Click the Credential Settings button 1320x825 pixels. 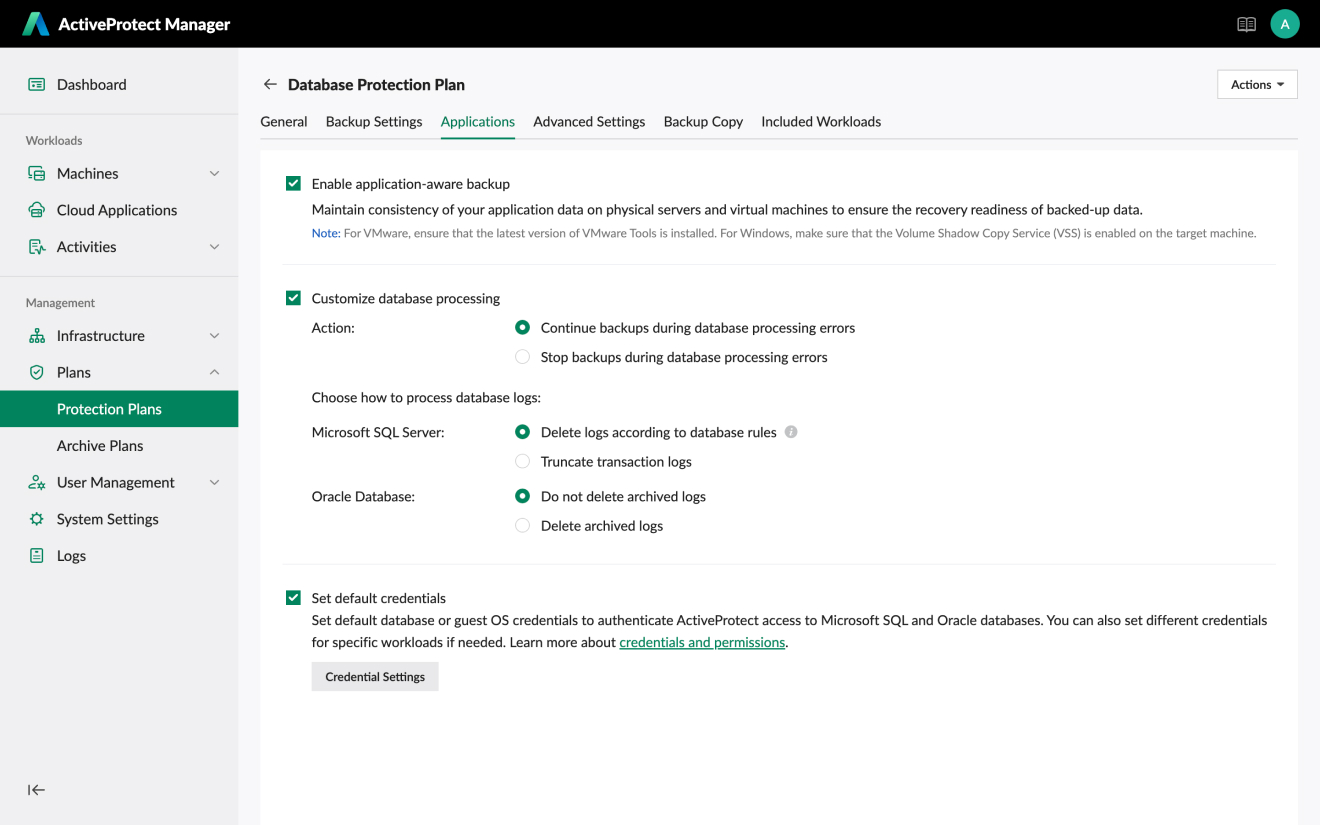point(375,677)
